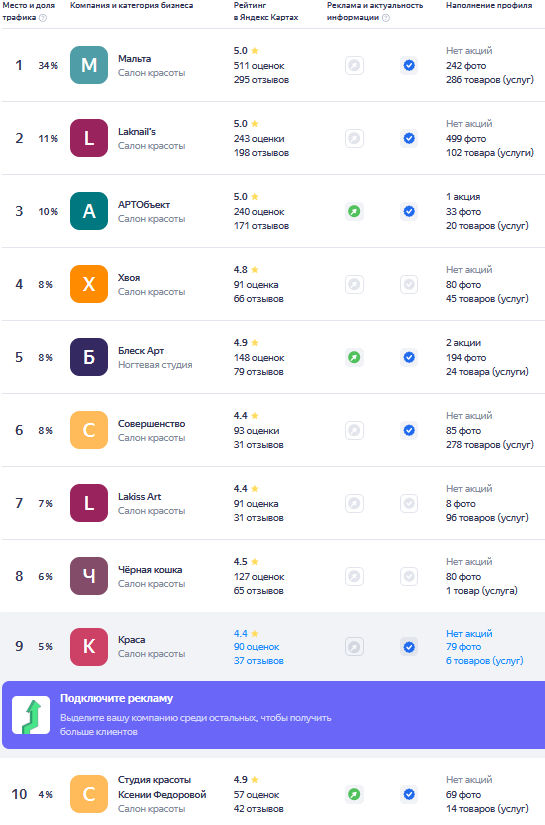545x825 pixels.
Task: Click help icon next to трафика header
Action: point(43,18)
